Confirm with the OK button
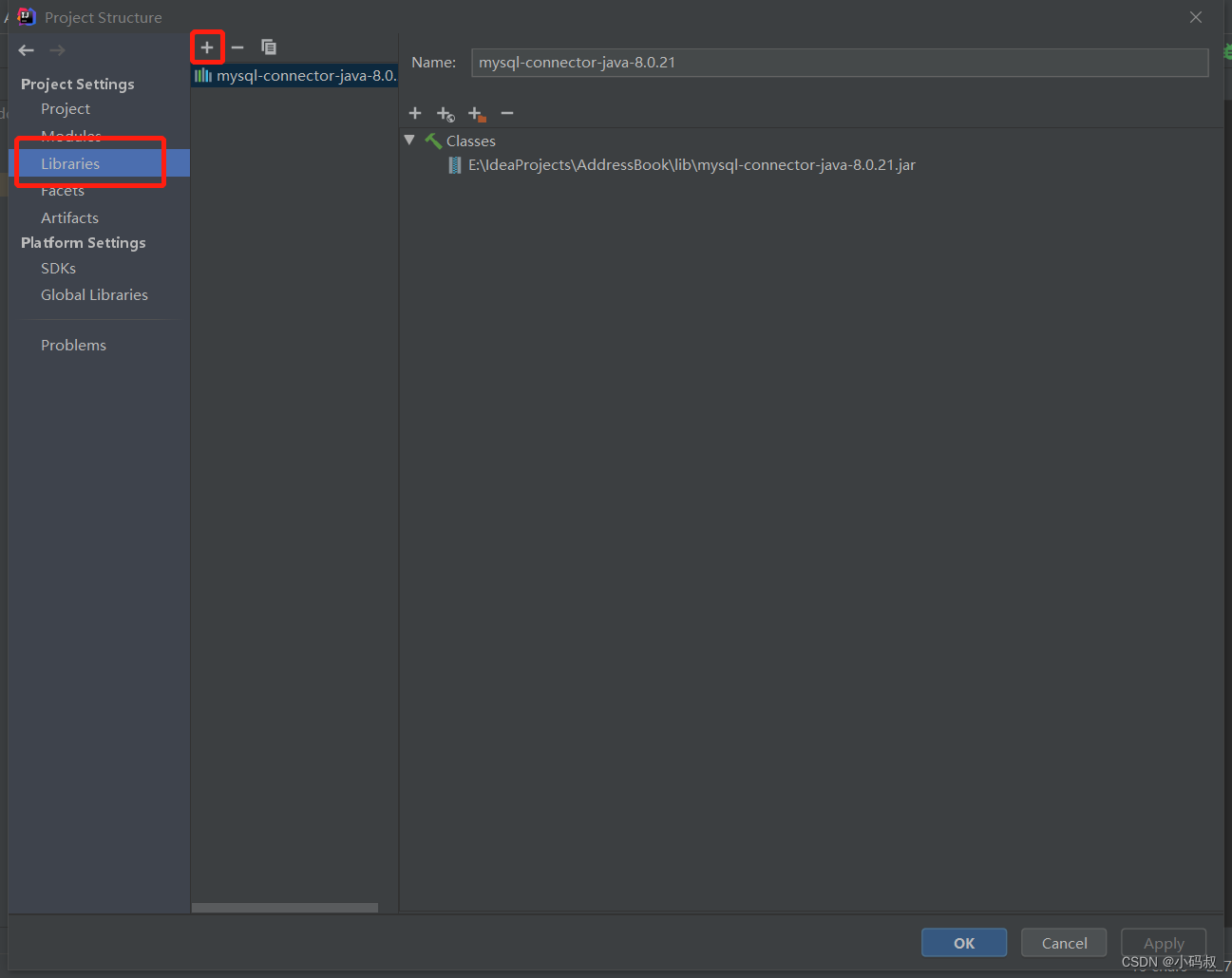Viewport: 1232px width, 978px height. point(964,943)
